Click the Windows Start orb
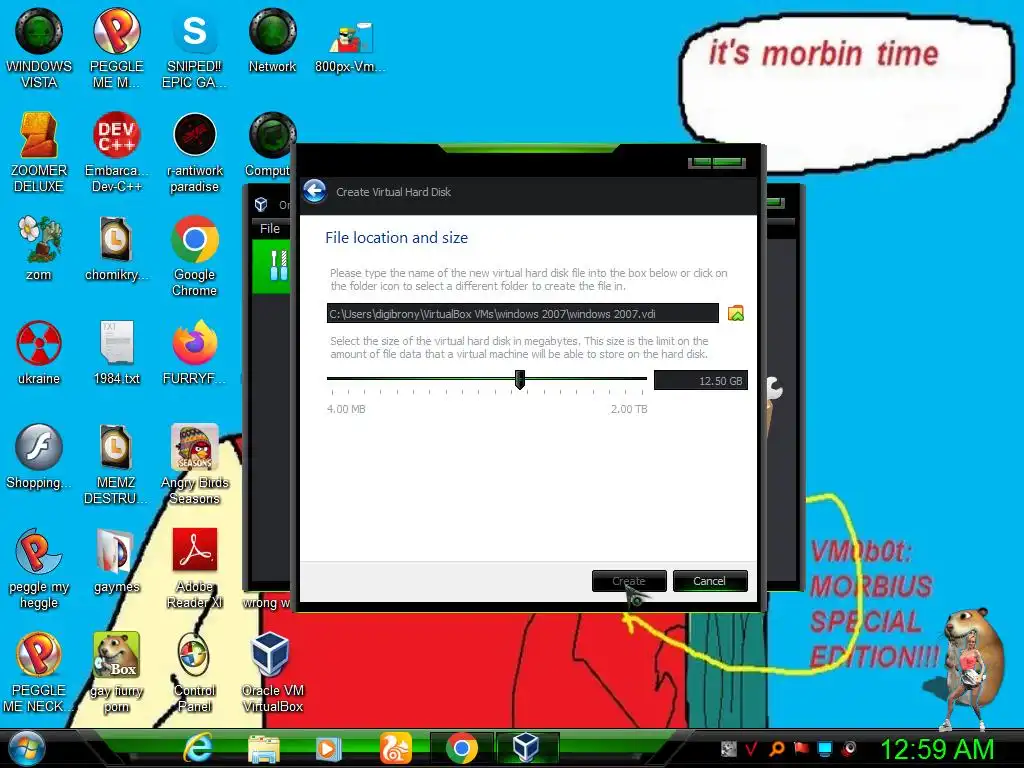Screen dimensions: 1024x768 click(x=27, y=748)
